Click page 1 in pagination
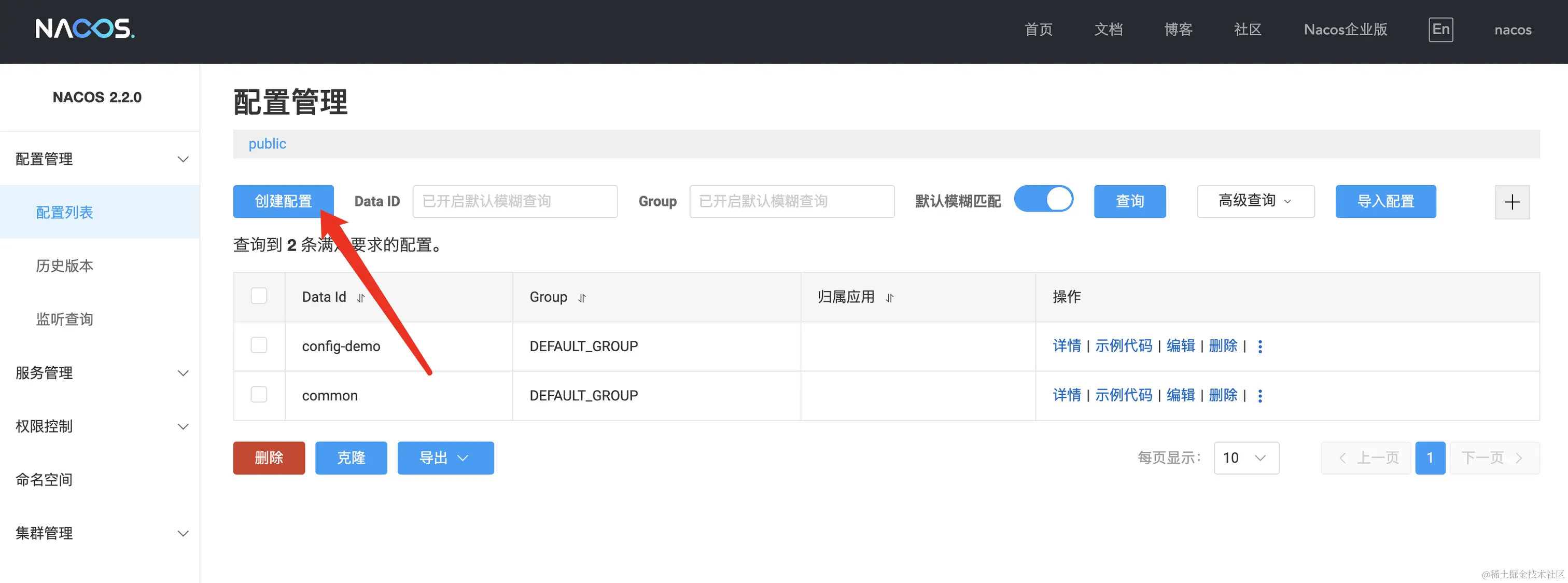This screenshot has width=1568, height=583. coord(1430,458)
